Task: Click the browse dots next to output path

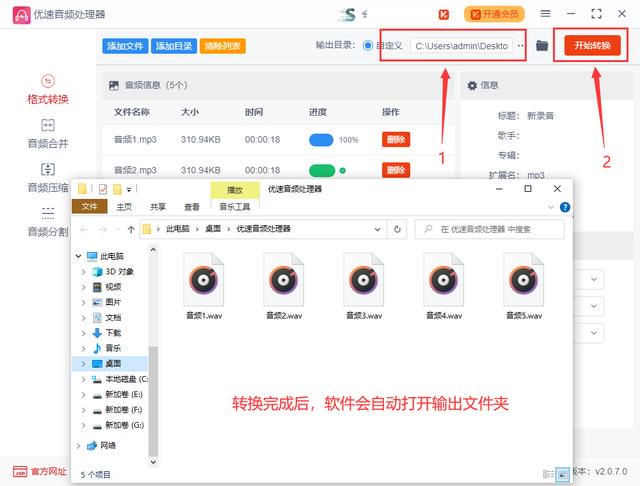Action: [x=520, y=45]
